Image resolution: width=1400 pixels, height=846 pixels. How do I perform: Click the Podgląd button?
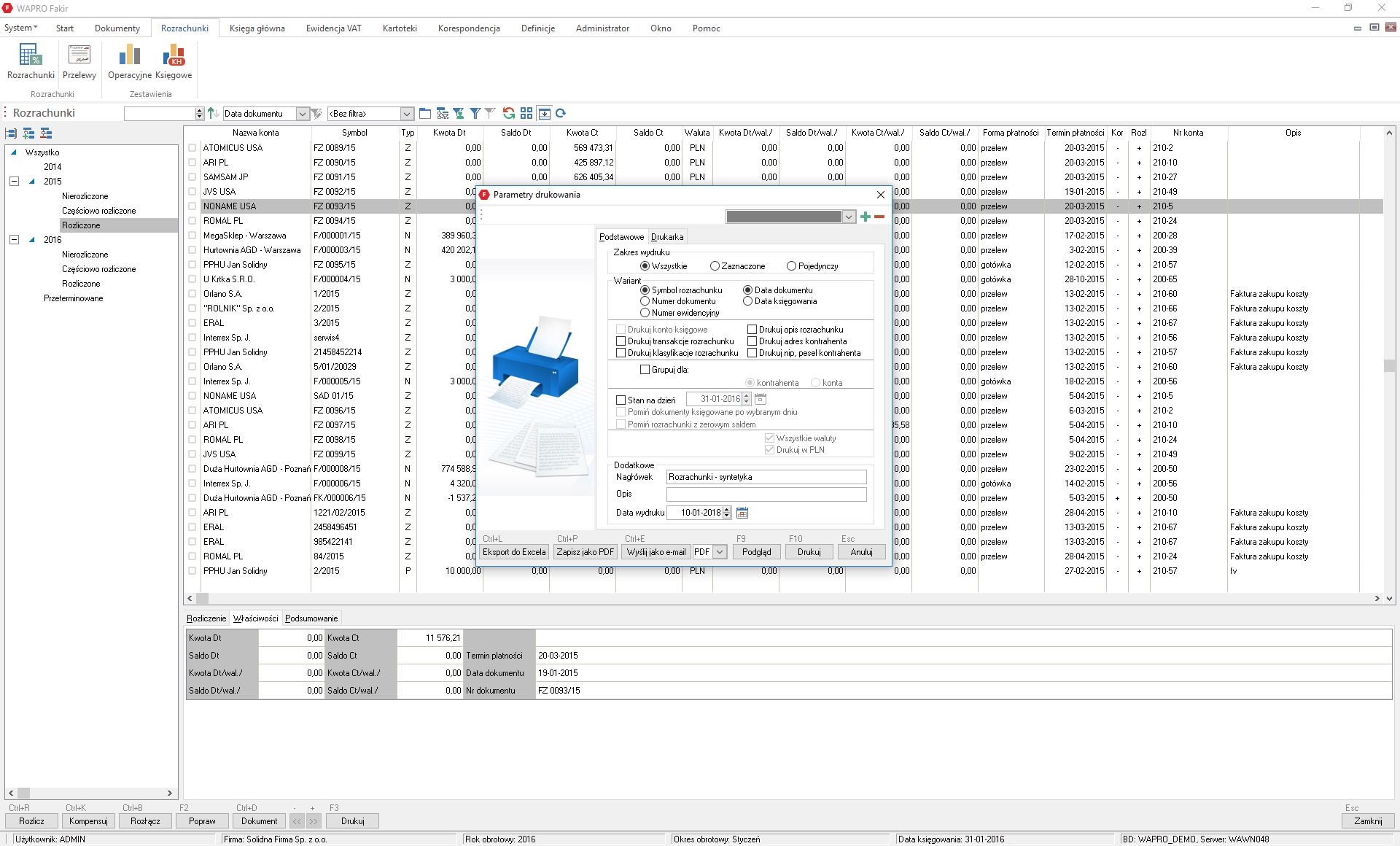pyautogui.click(x=756, y=552)
